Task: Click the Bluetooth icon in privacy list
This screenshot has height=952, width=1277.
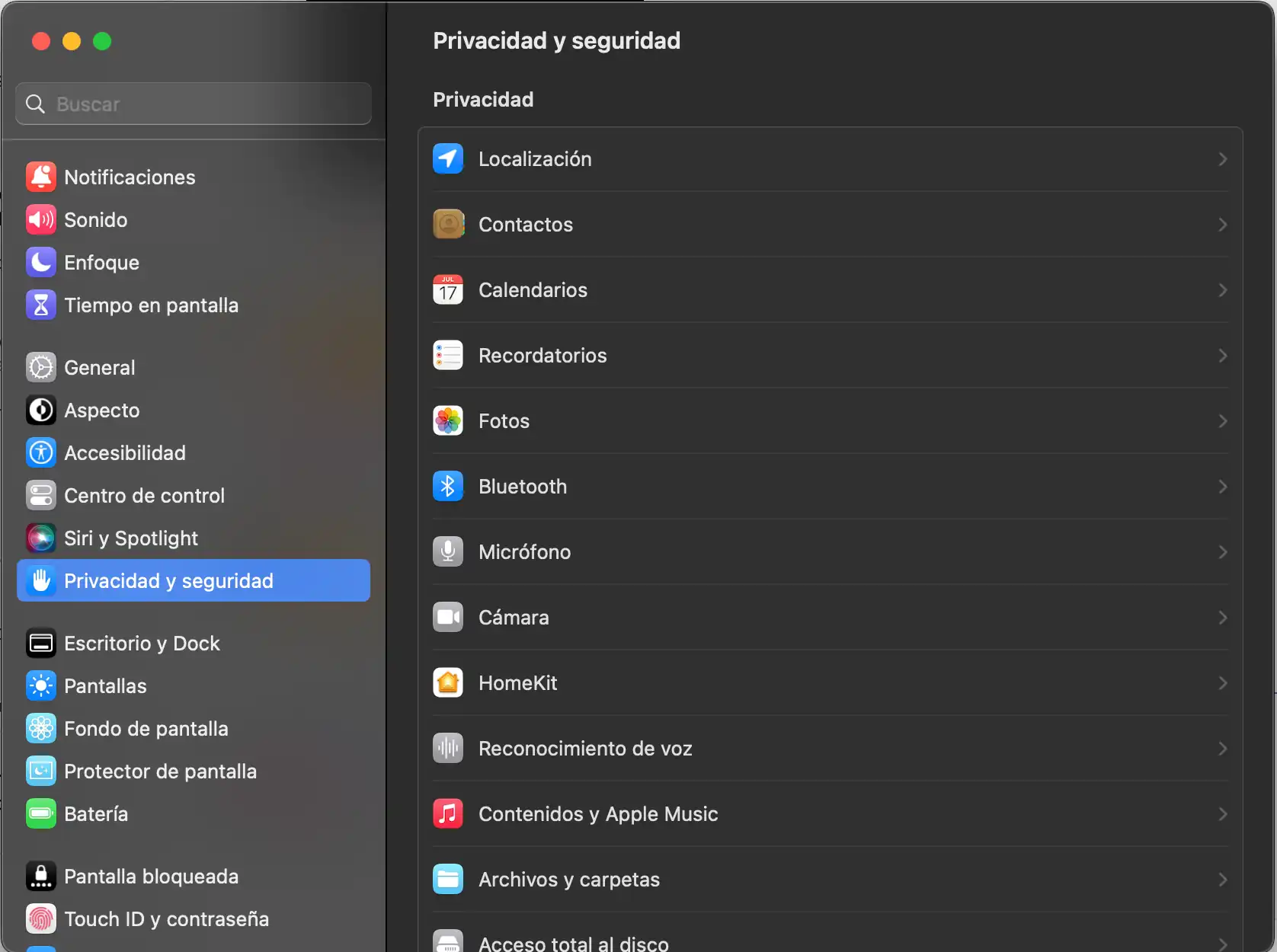Action: coord(448,487)
